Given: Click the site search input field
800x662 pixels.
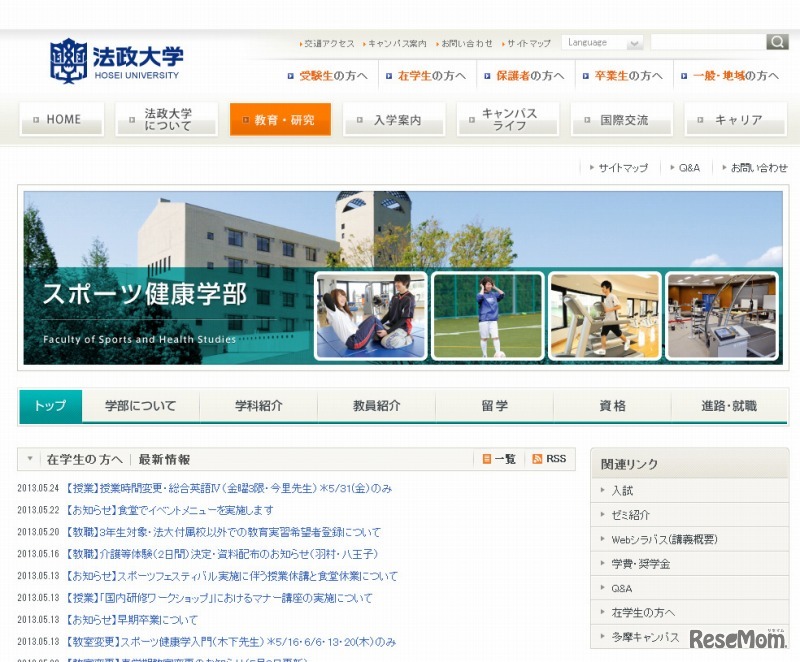Looking at the screenshot, I should pyautogui.click(x=710, y=42).
